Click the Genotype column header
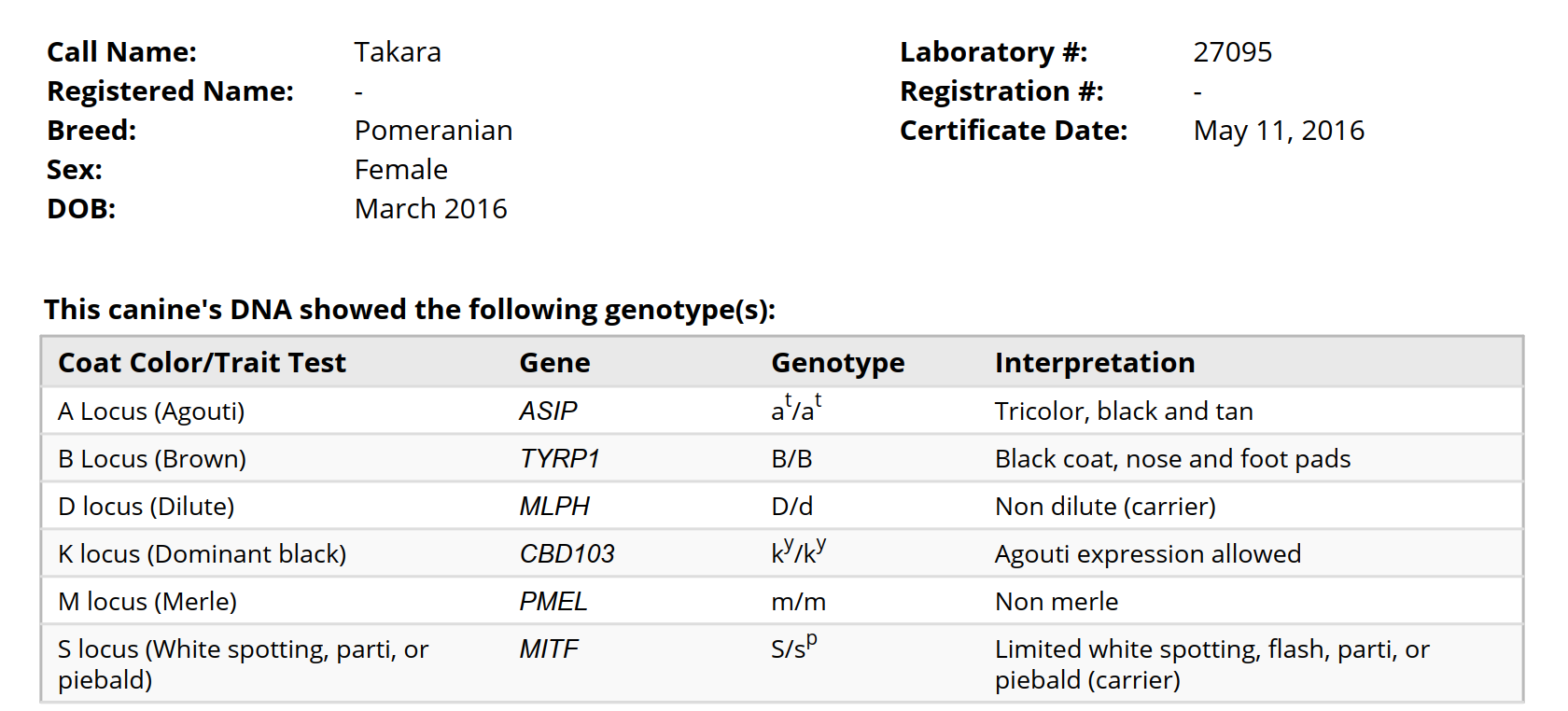This screenshot has width=1568, height=711. pyautogui.click(x=837, y=363)
